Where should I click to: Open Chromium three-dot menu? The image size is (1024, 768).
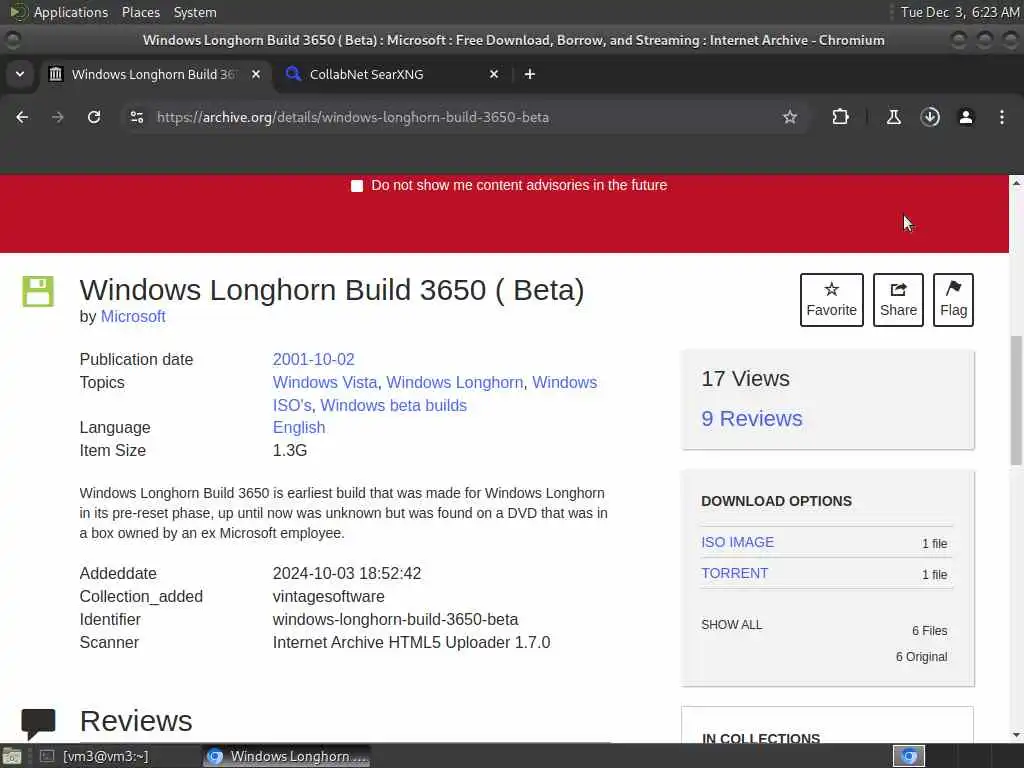click(1002, 117)
